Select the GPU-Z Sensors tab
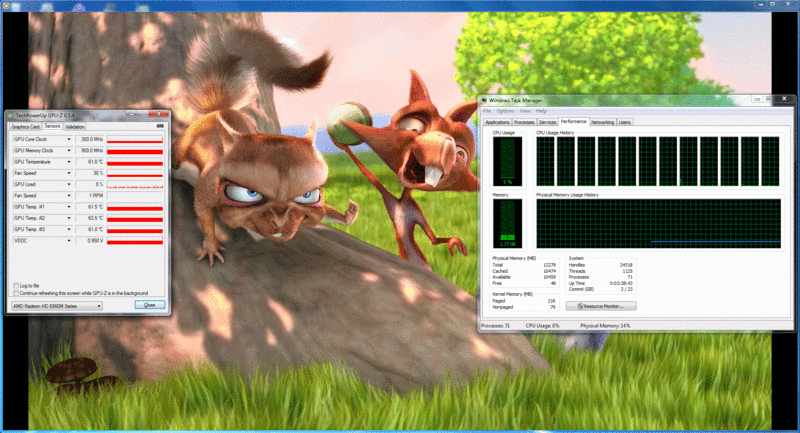 (53, 126)
